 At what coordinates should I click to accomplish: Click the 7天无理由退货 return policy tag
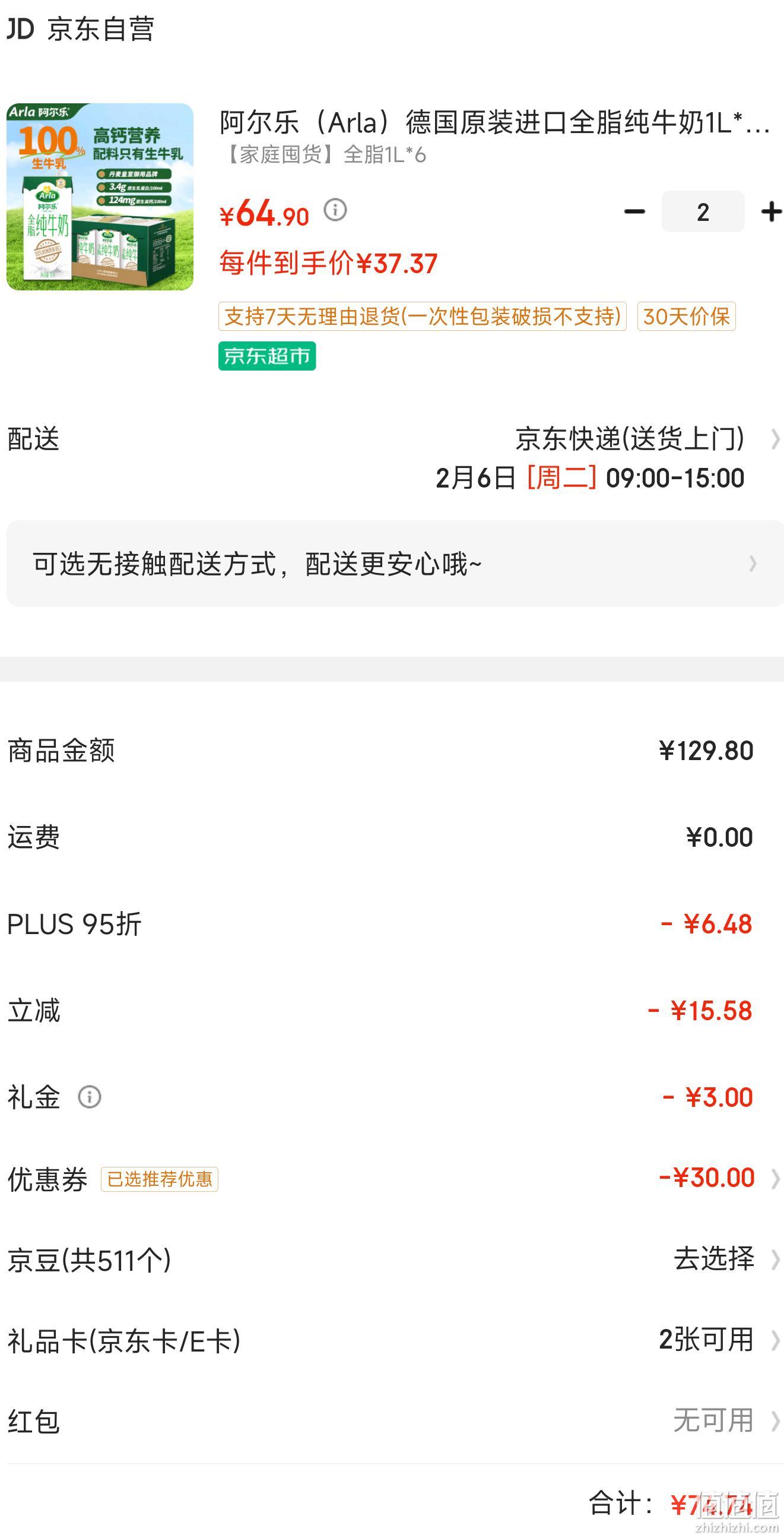click(423, 317)
